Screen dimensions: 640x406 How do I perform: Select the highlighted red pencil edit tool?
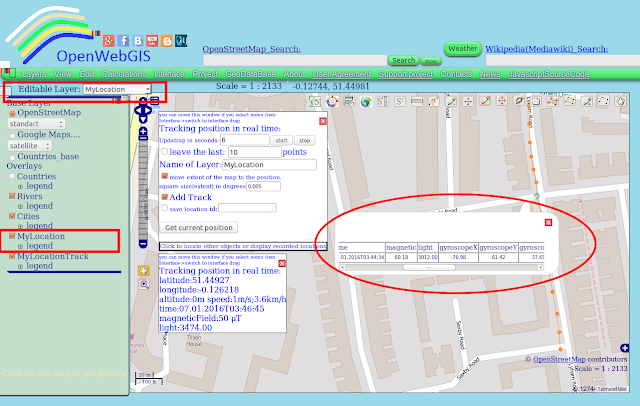[x=485, y=101]
